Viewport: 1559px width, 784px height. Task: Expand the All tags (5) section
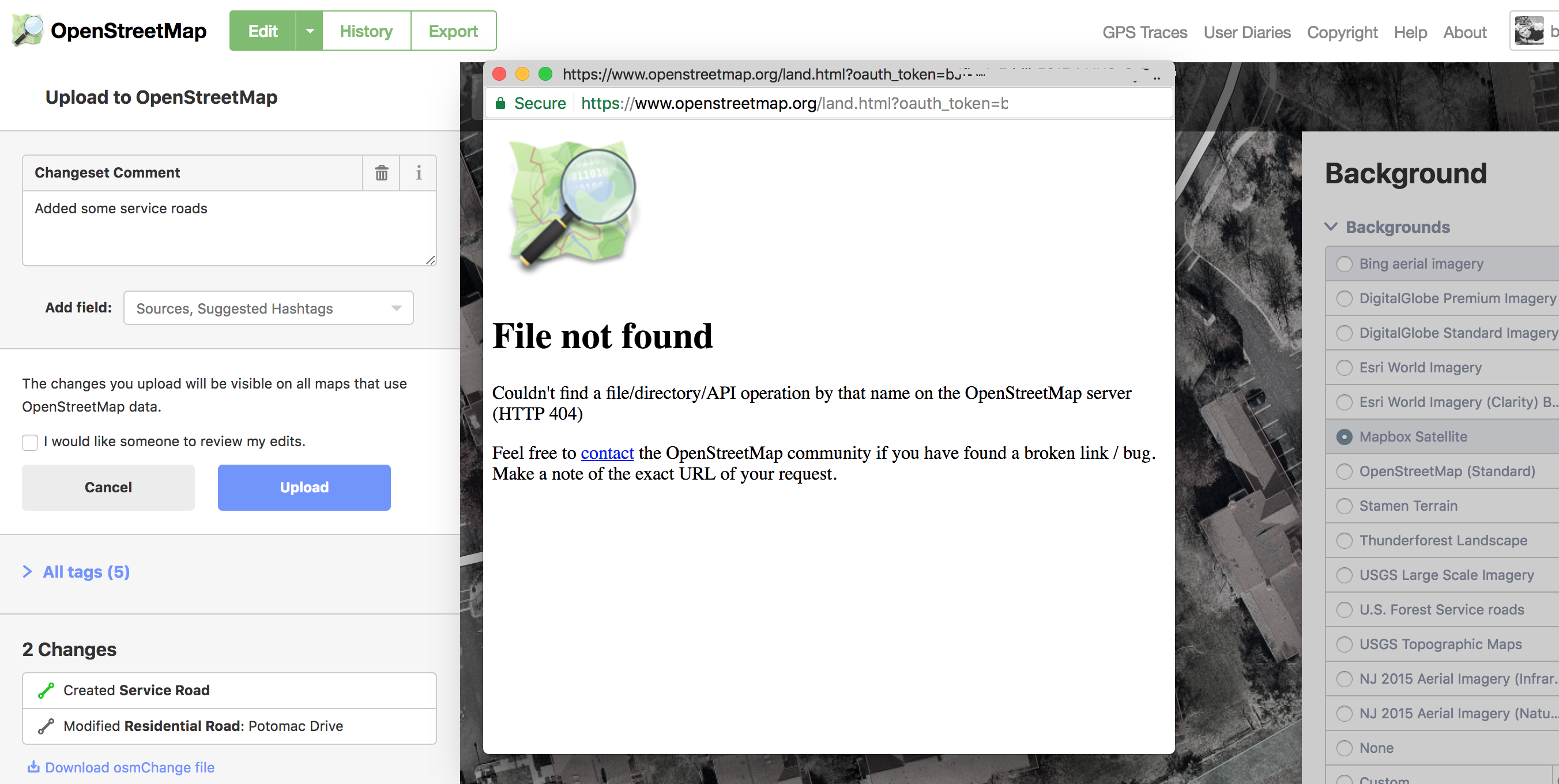point(76,572)
